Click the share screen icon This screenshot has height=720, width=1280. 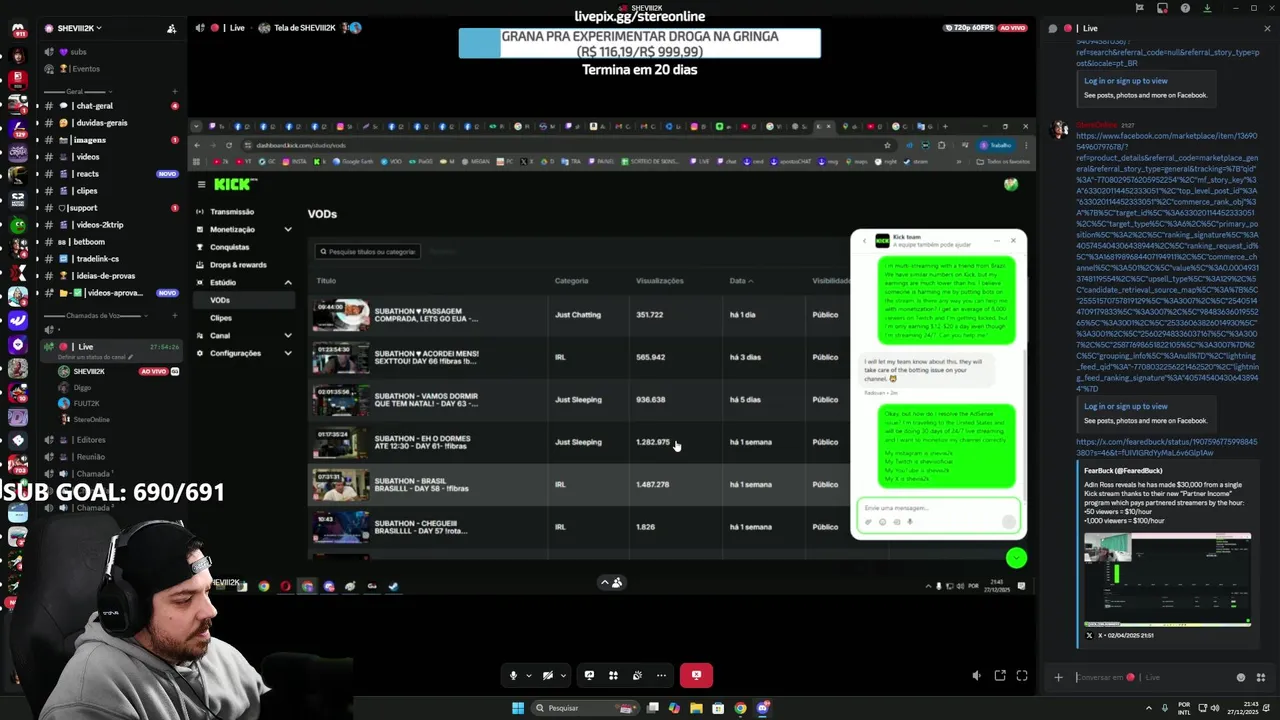(x=589, y=675)
